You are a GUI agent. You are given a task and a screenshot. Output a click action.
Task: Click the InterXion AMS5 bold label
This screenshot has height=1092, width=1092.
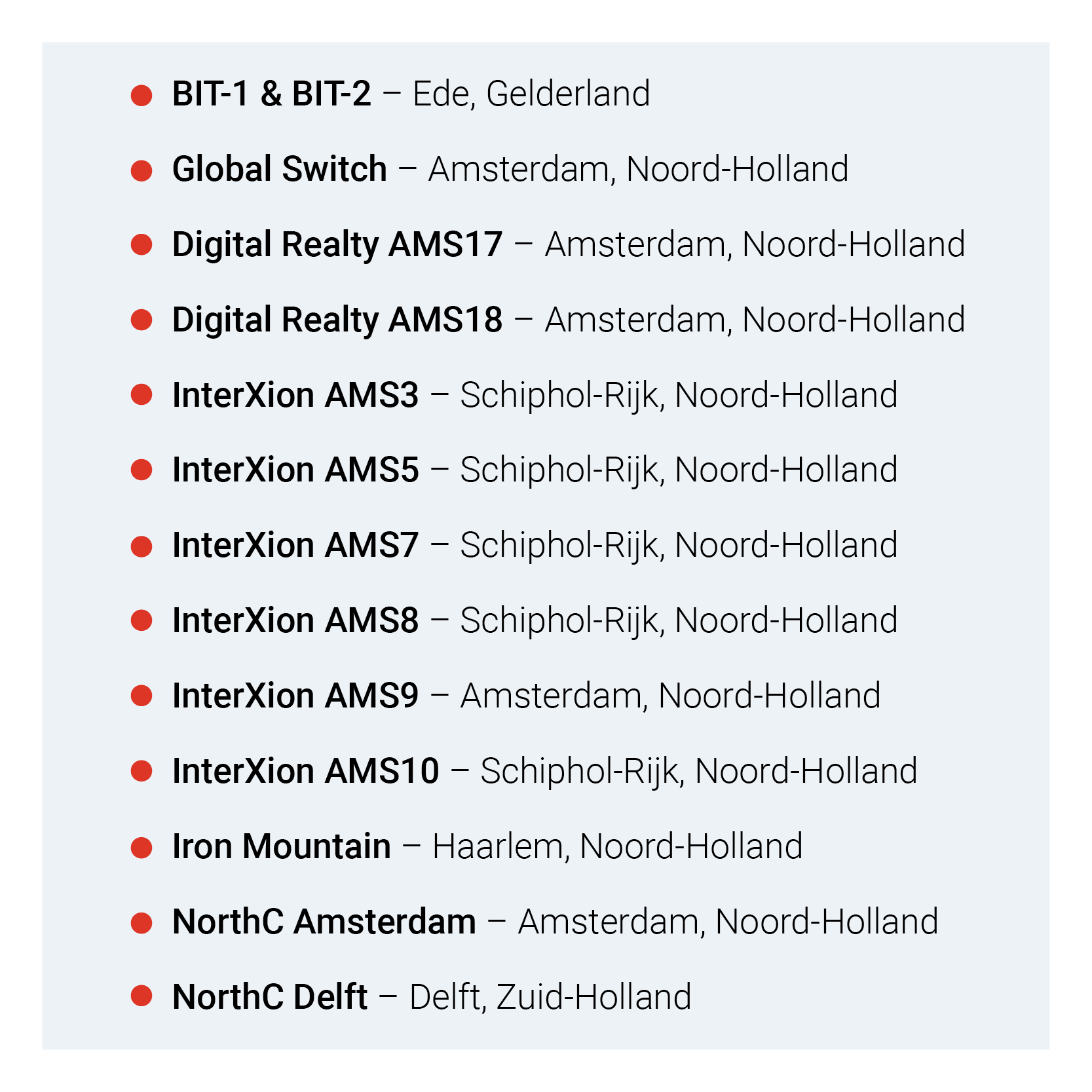point(295,470)
